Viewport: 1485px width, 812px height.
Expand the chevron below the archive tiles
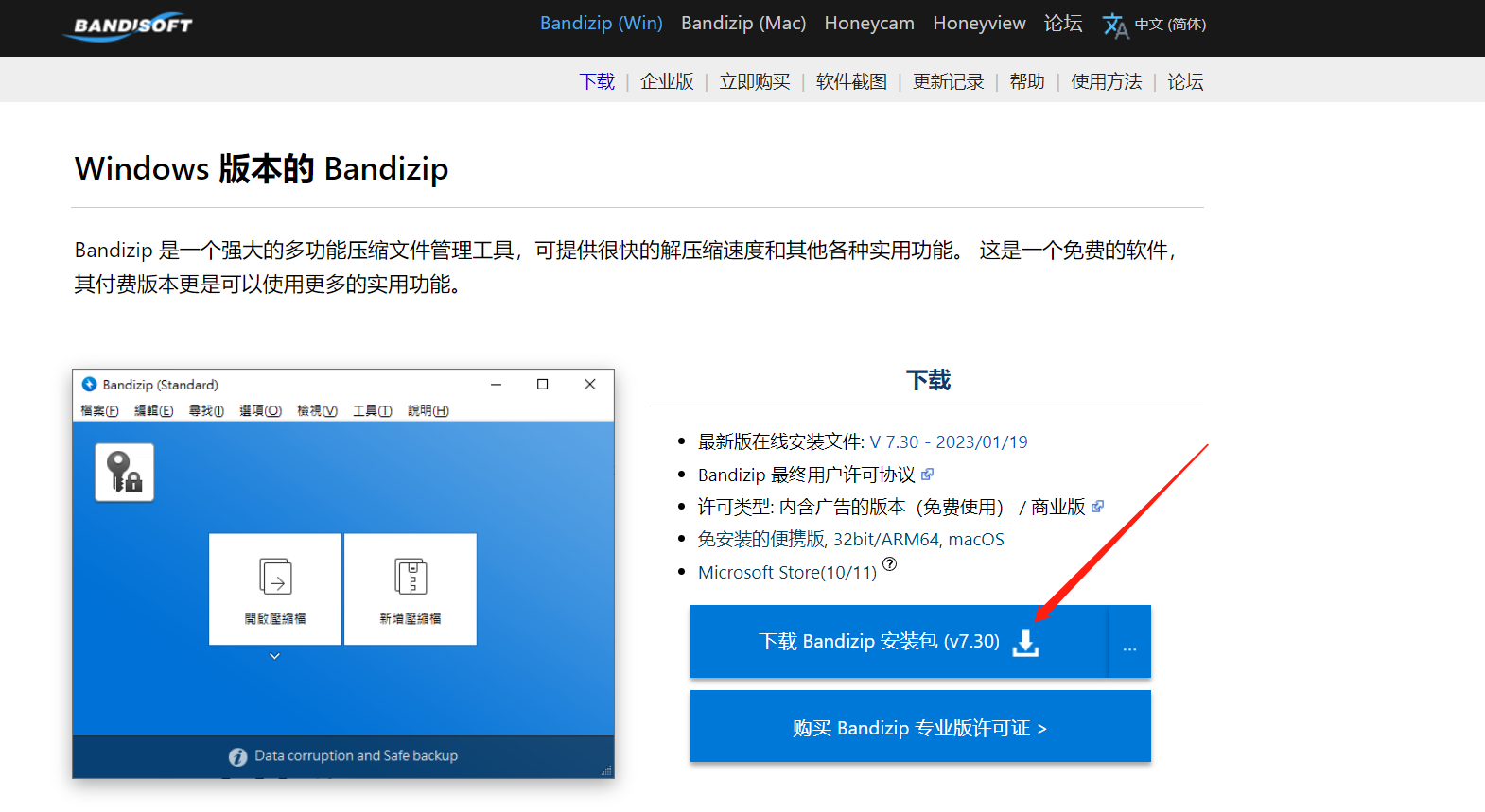click(x=274, y=656)
